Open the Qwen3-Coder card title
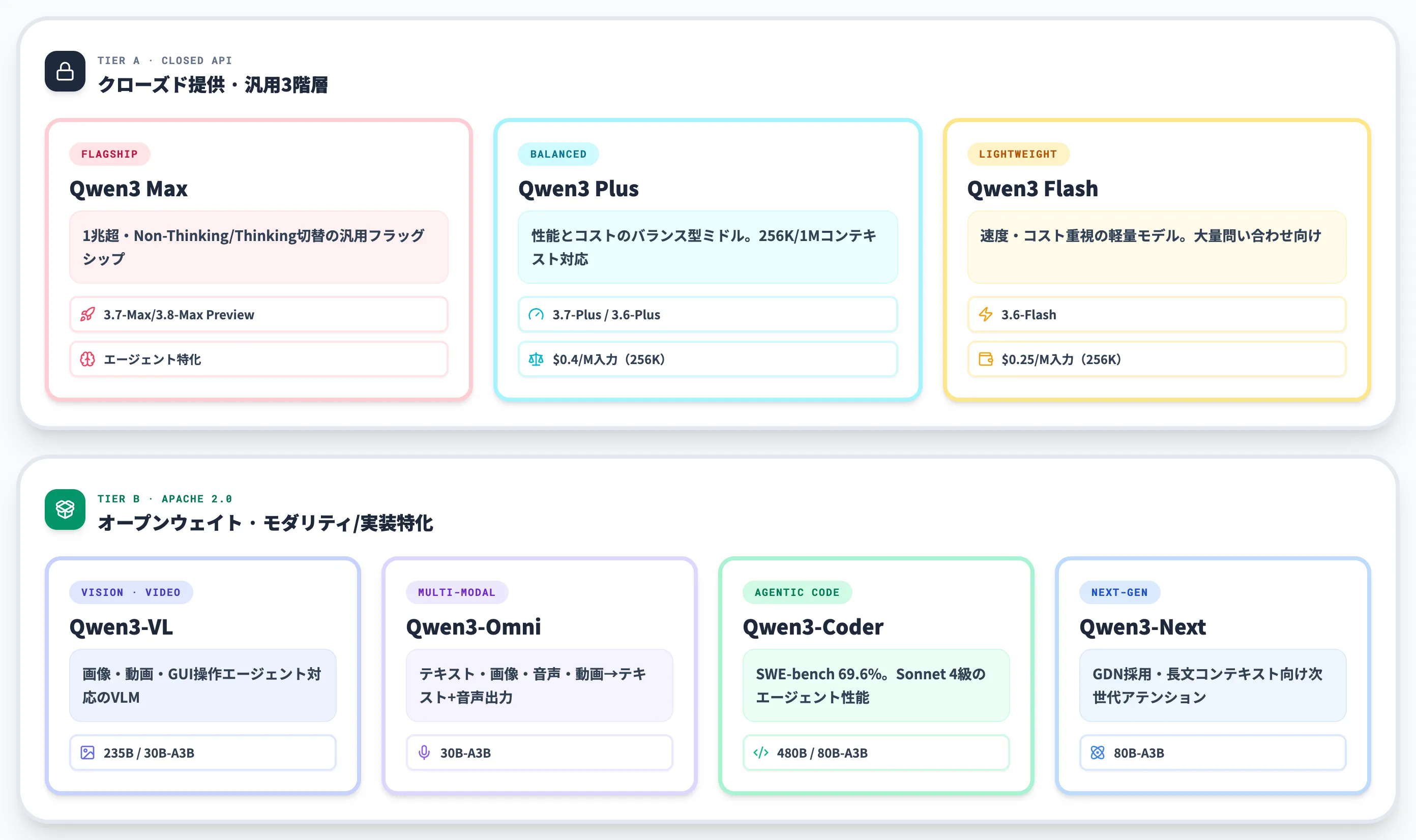Image resolution: width=1416 pixels, height=840 pixels. pos(813,627)
